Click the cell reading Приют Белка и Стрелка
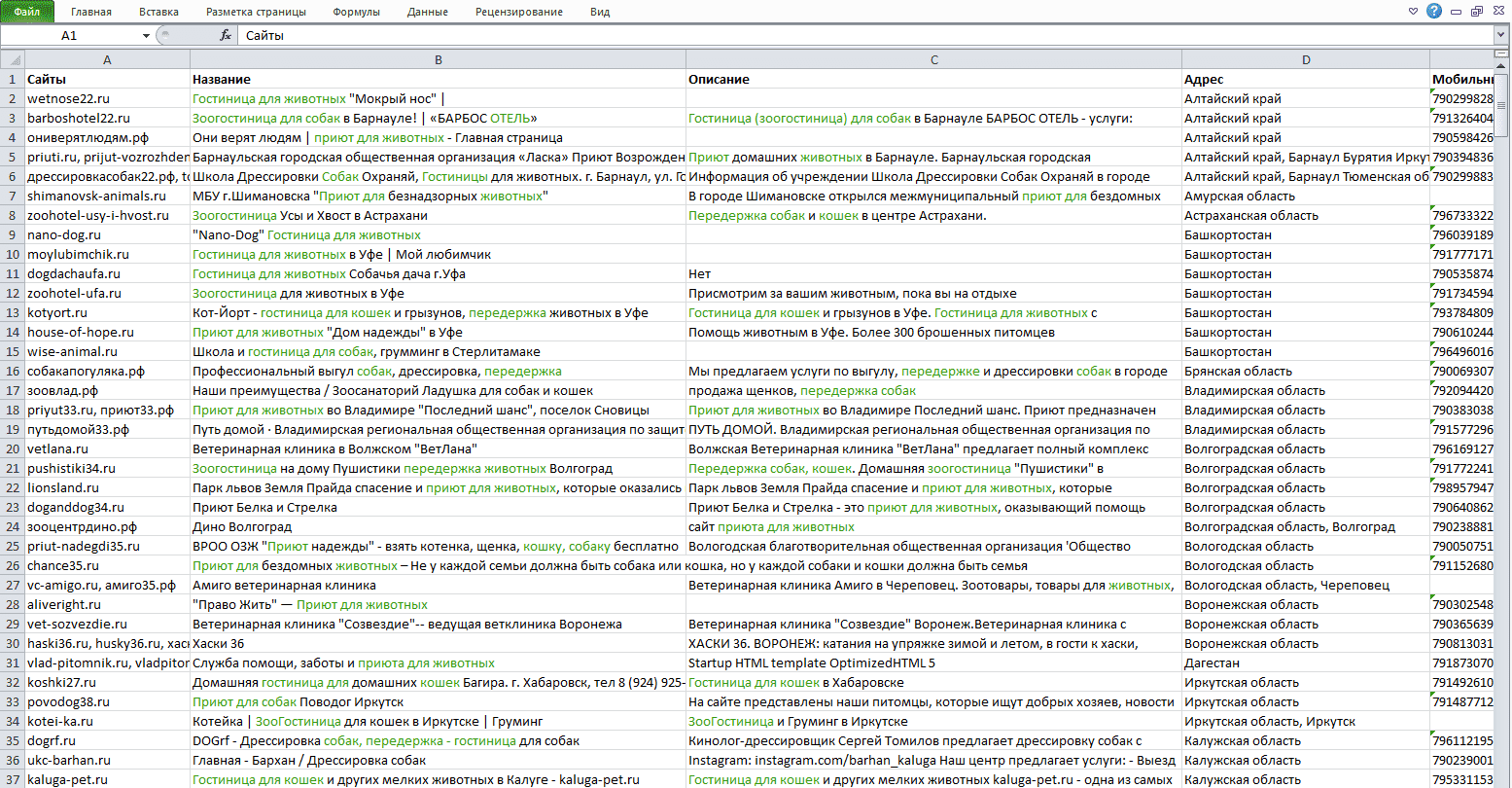This screenshot has height=788, width=1512. [x=438, y=507]
